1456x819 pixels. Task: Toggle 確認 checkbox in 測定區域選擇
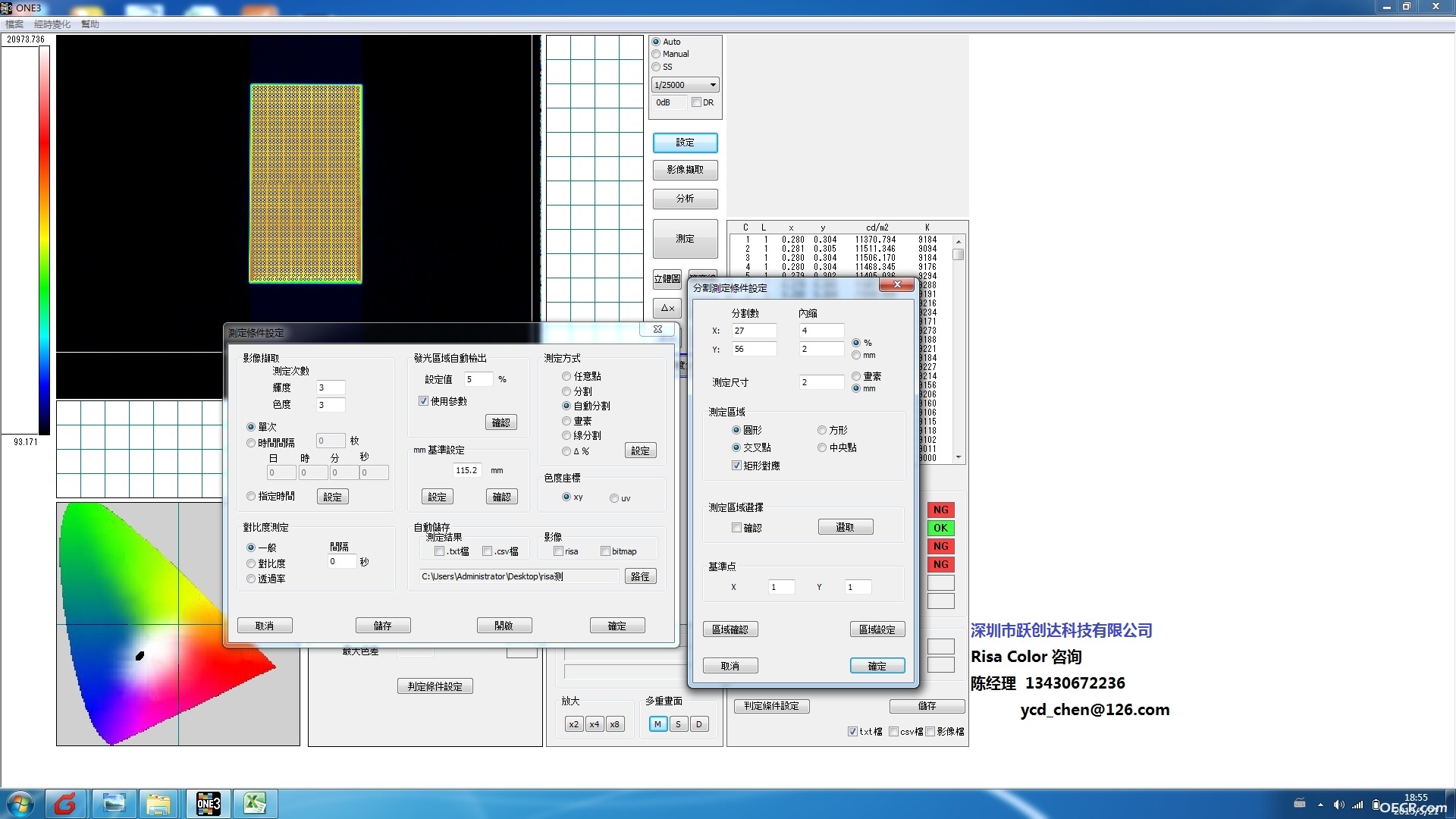pyautogui.click(x=736, y=528)
